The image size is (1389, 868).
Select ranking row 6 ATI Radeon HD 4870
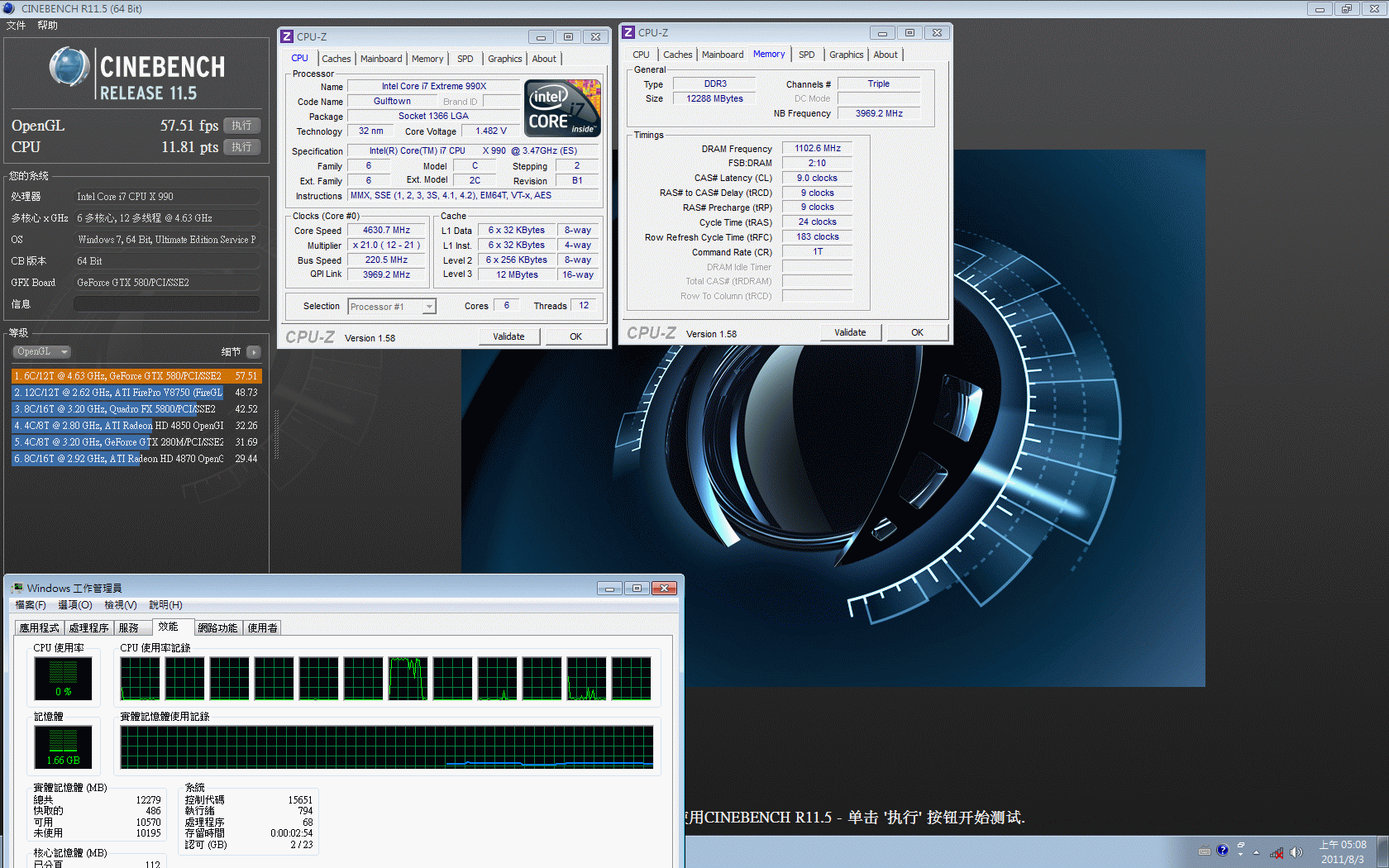click(136, 459)
